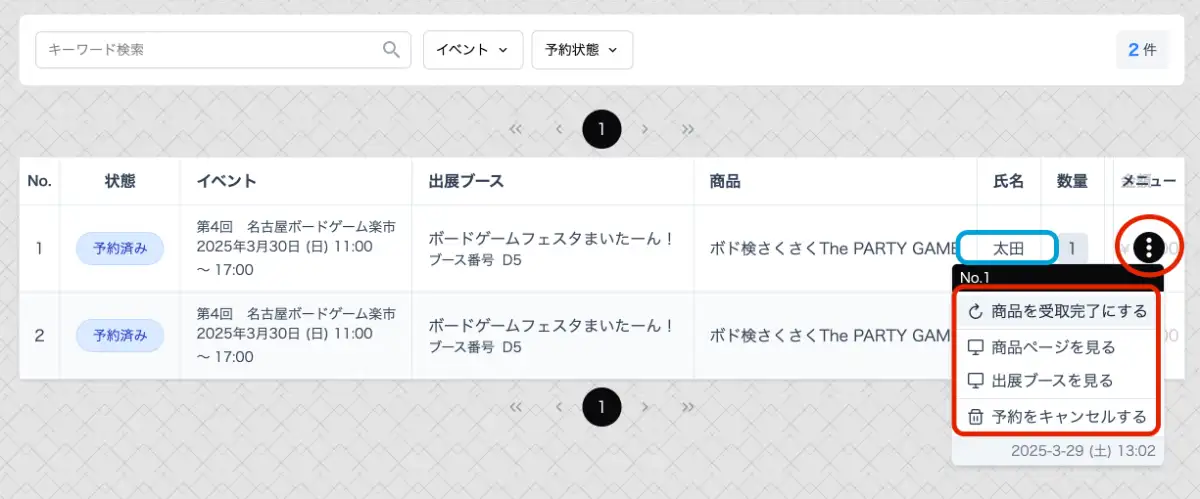Click the top previous-page chevron
The width and height of the screenshot is (1200, 499).
click(x=559, y=129)
